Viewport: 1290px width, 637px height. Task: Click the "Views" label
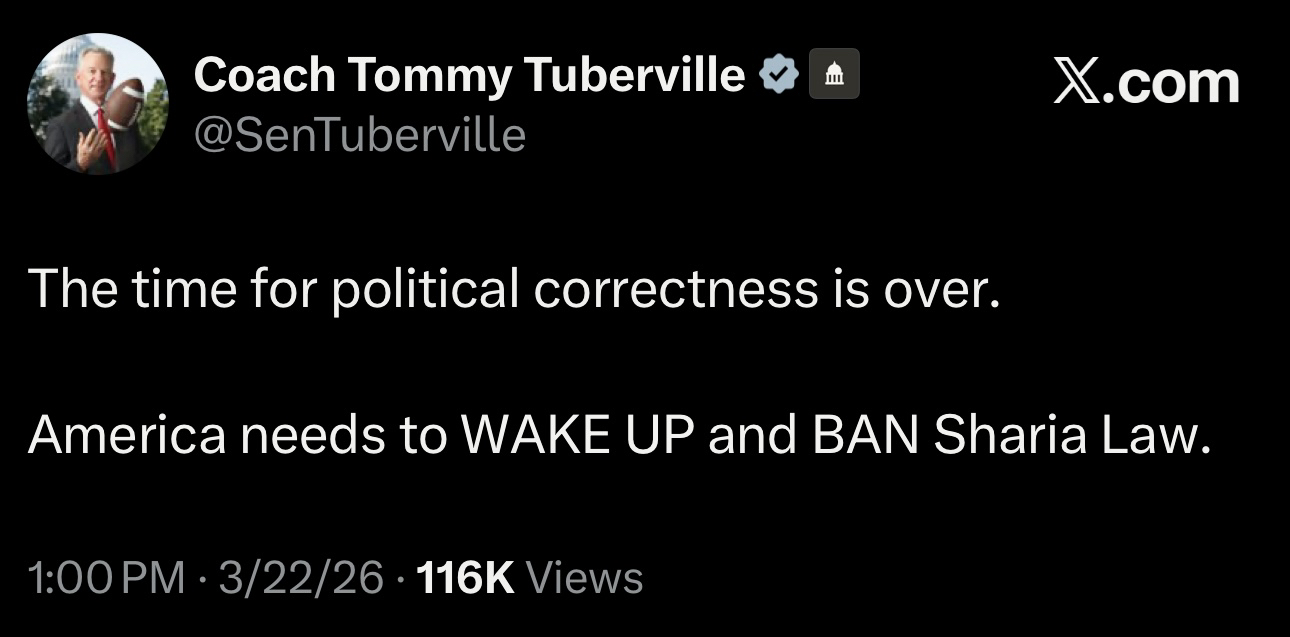[x=583, y=578]
